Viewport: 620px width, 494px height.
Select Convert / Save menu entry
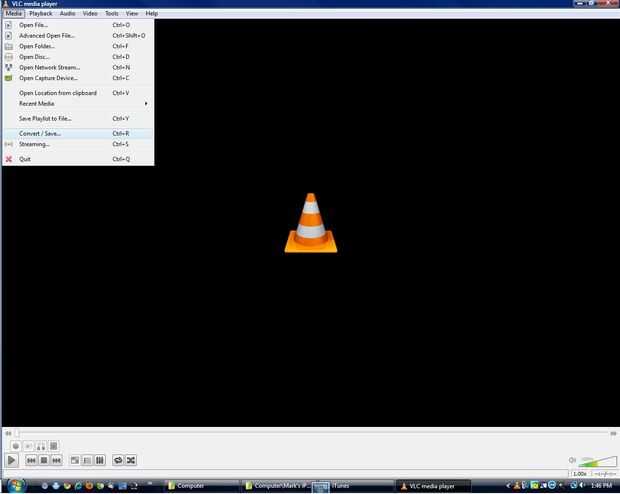click(x=78, y=134)
